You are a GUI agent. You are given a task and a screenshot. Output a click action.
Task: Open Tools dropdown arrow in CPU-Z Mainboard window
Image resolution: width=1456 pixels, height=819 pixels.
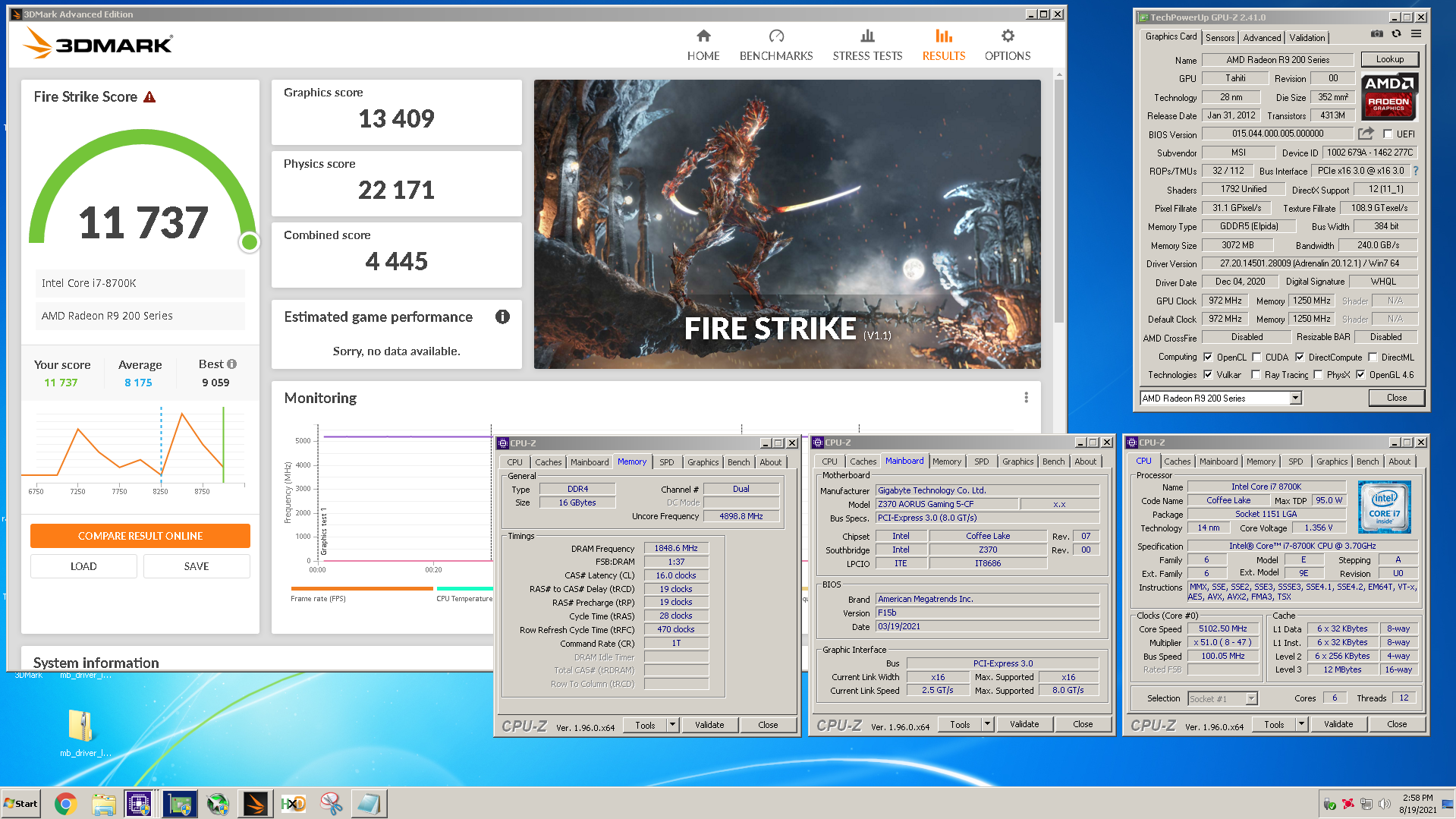[987, 725]
